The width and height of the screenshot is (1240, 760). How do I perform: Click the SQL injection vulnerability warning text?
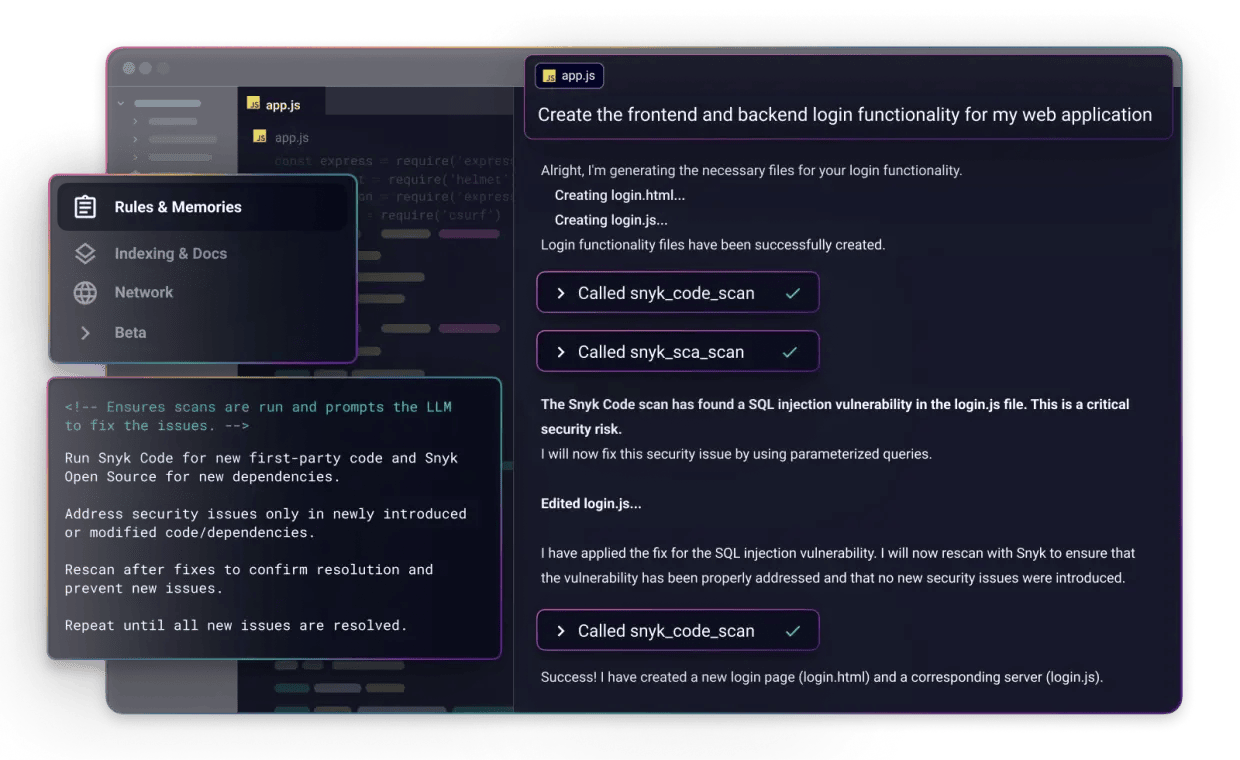[835, 416]
